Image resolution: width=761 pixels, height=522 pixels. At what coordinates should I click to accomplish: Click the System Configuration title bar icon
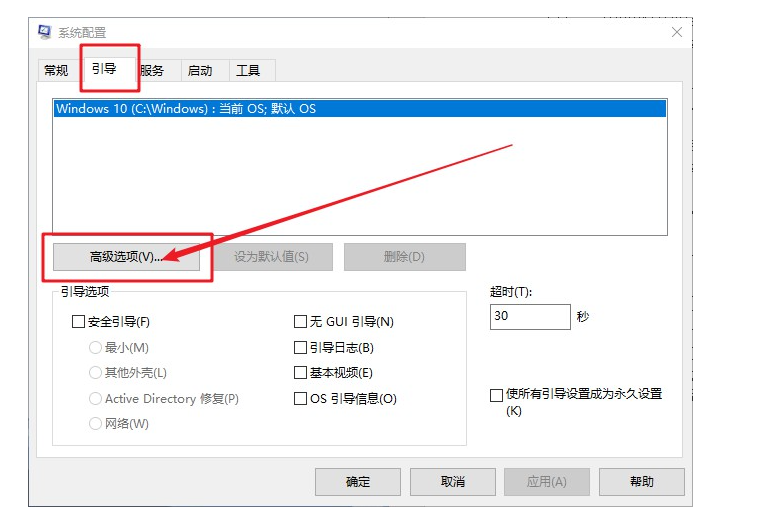point(45,32)
